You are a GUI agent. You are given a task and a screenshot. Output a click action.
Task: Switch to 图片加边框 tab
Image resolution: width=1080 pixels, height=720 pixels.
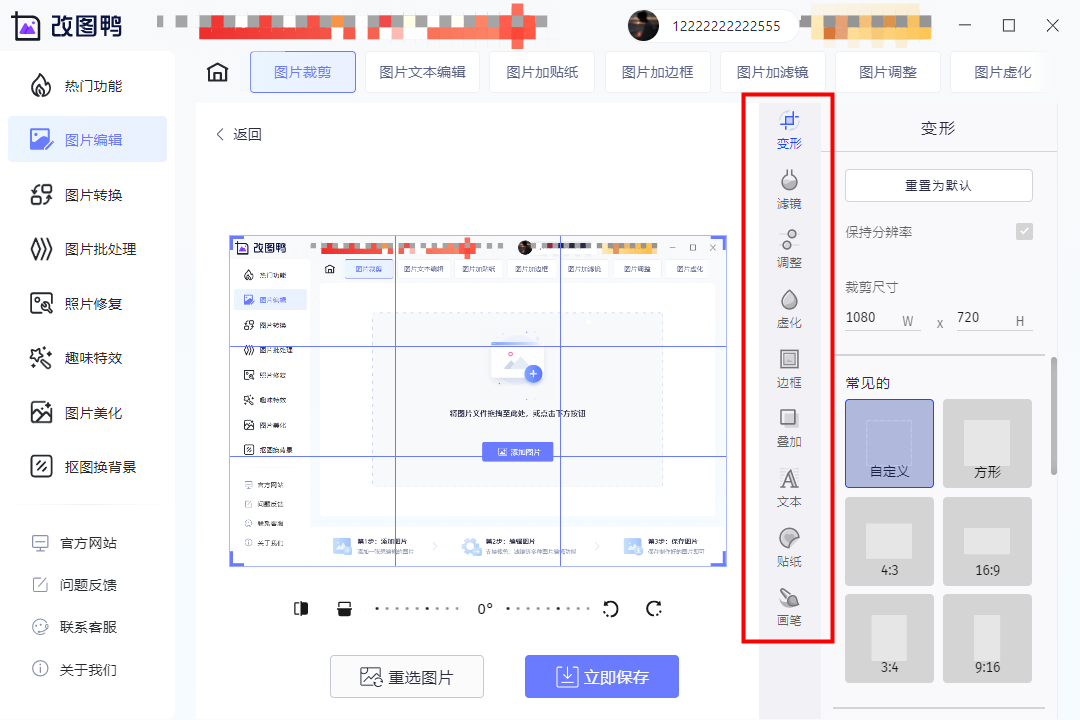tap(658, 72)
